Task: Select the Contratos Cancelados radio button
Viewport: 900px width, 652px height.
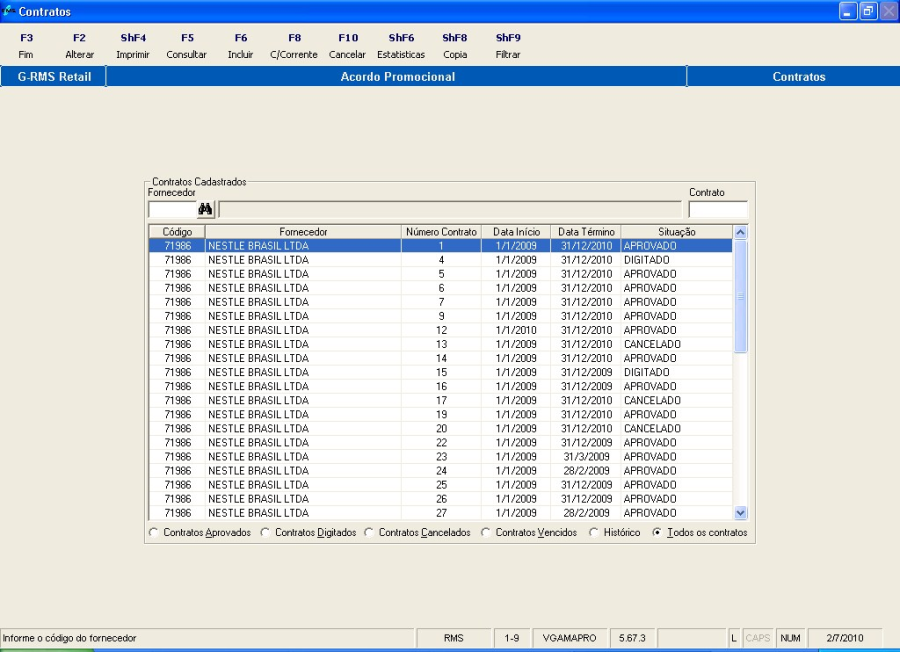Action: [369, 533]
